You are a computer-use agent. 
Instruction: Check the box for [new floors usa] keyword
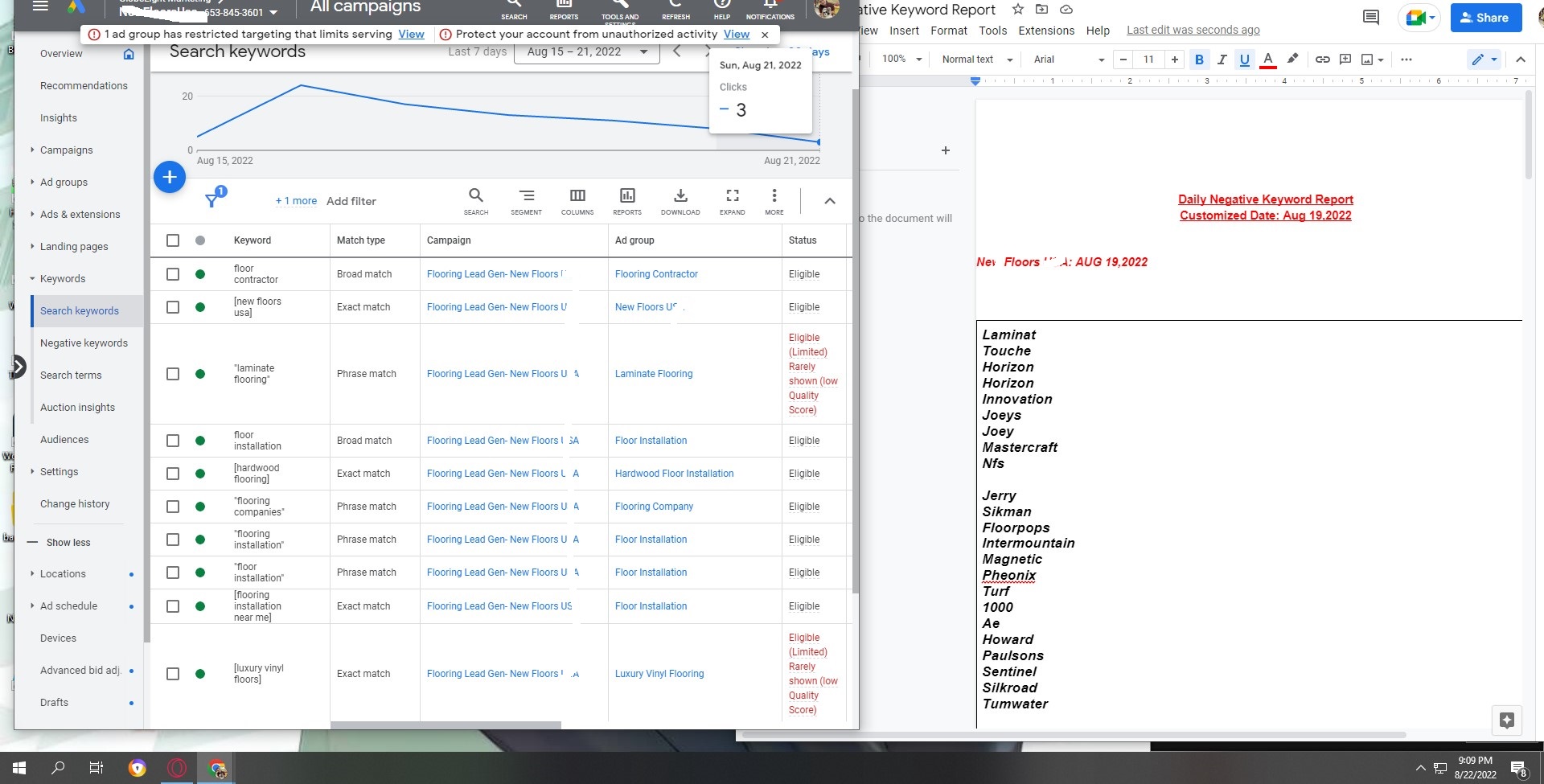(x=173, y=307)
